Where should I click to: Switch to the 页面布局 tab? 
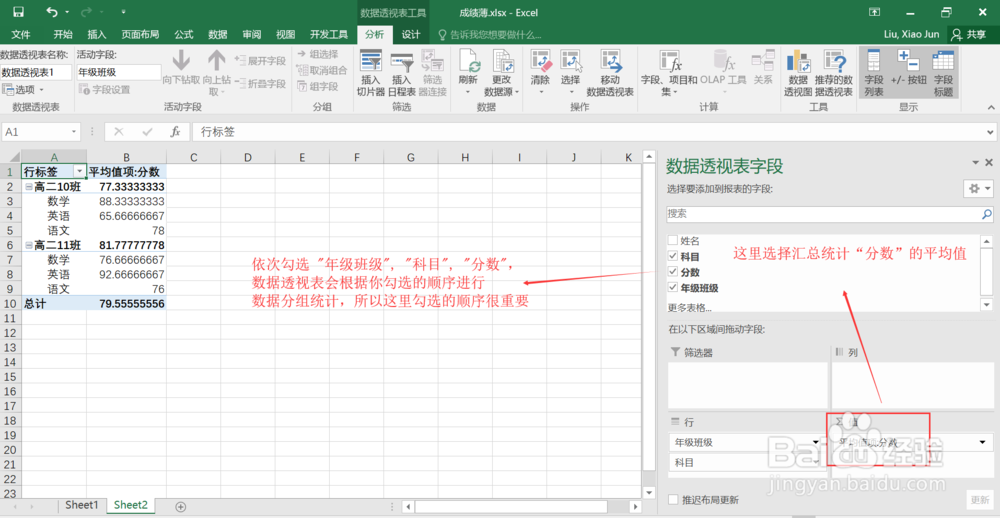[x=140, y=34]
